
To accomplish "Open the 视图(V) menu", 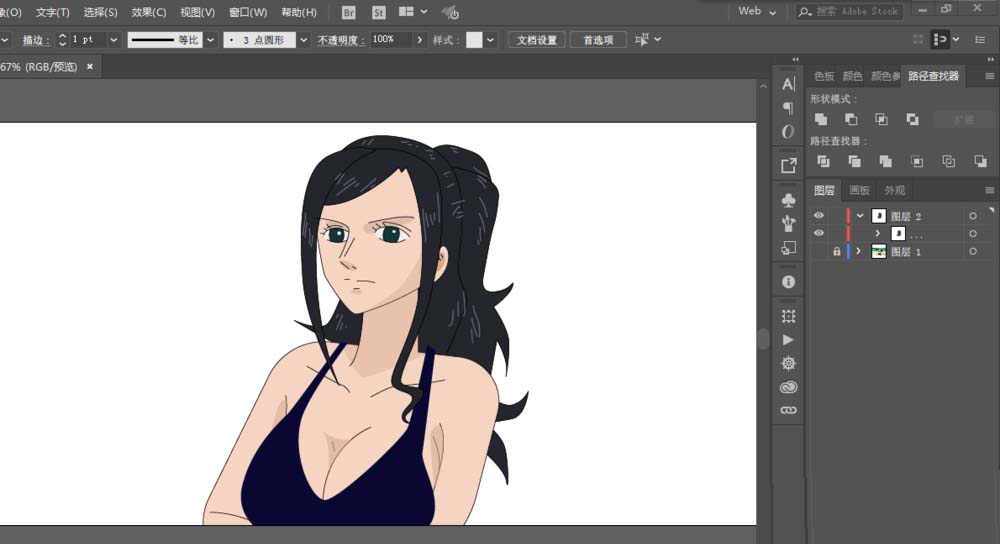I will click(198, 12).
